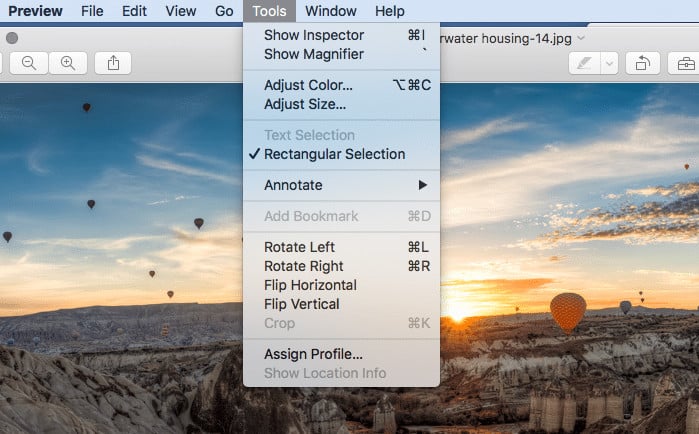Choose Rotate Right menu item
Image resolution: width=699 pixels, height=434 pixels.
click(x=341, y=266)
